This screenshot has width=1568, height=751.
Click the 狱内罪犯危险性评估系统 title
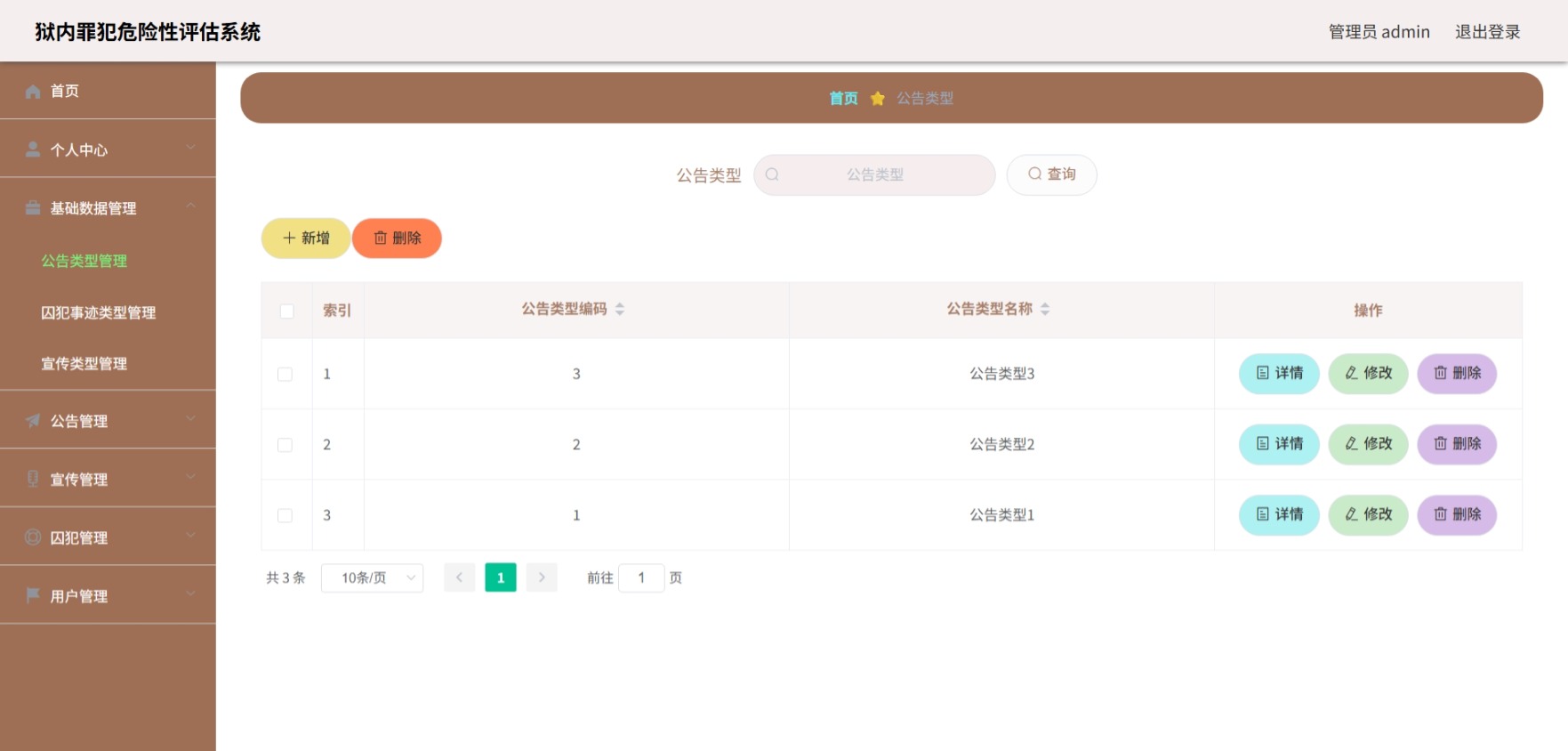point(148,32)
